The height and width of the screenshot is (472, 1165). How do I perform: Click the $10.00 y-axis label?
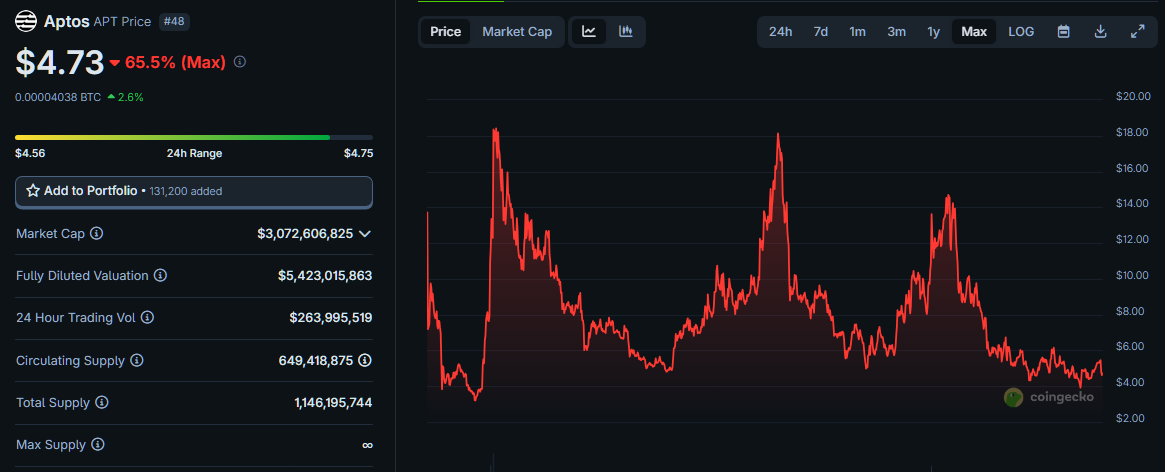[x=1133, y=275]
